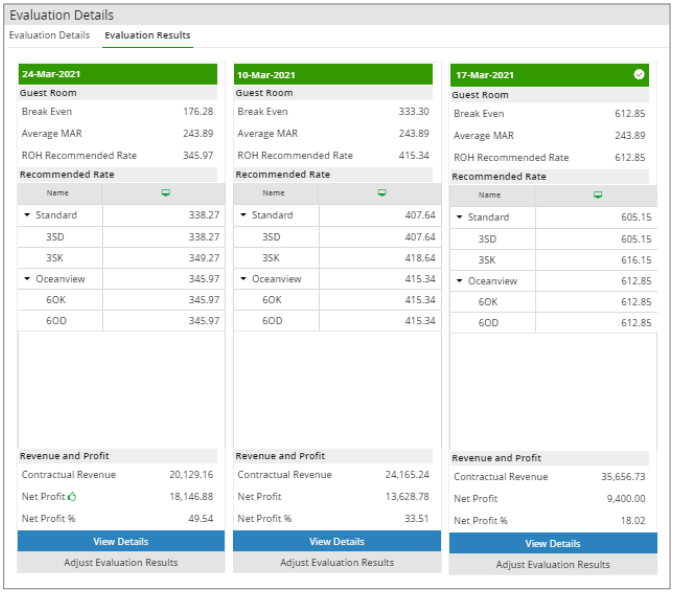677x595 pixels.
Task: Collapse Standard group in 10-Mar-2021 panel
Action: pos(243,215)
